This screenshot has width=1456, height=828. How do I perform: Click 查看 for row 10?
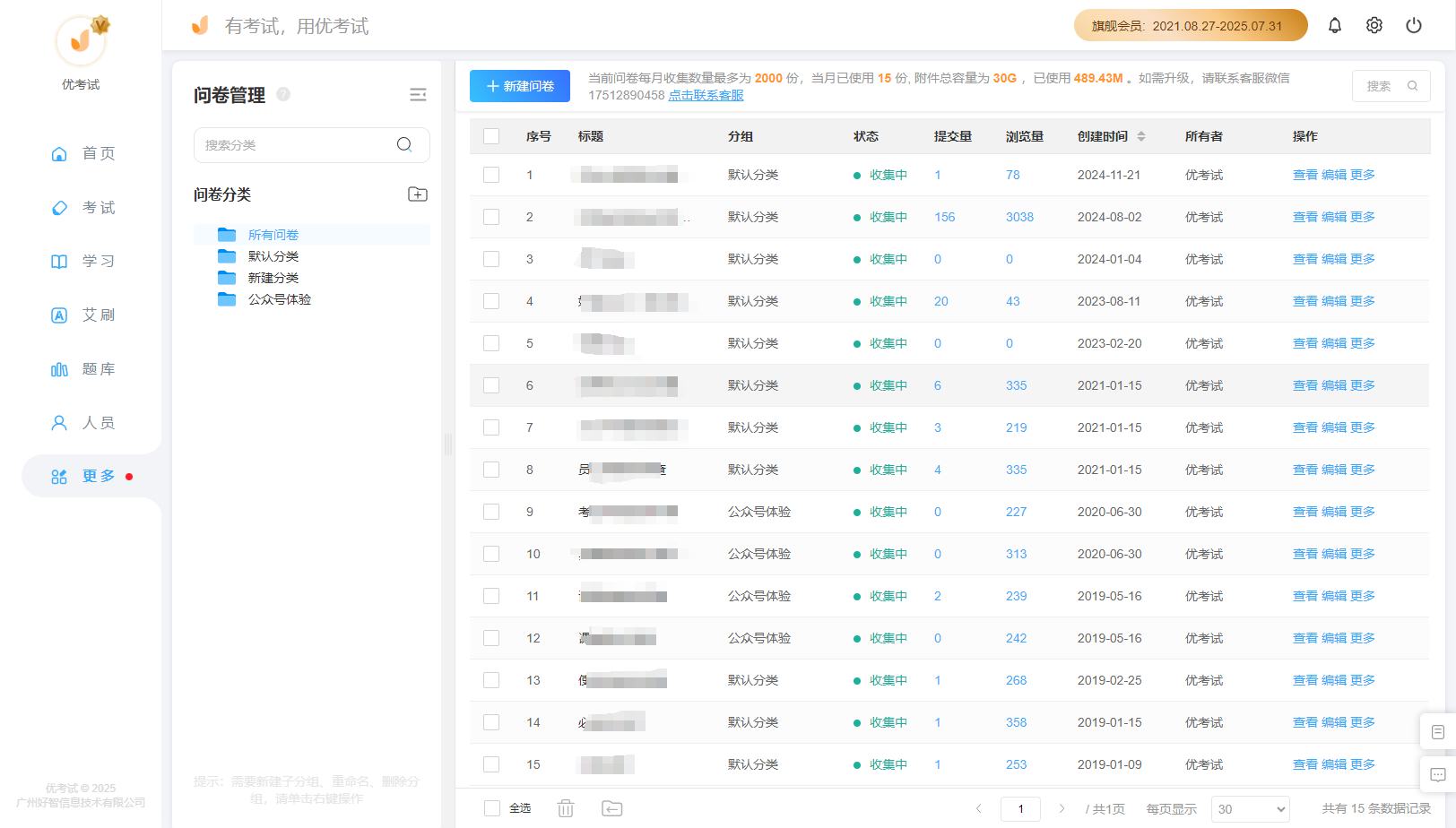point(1305,554)
